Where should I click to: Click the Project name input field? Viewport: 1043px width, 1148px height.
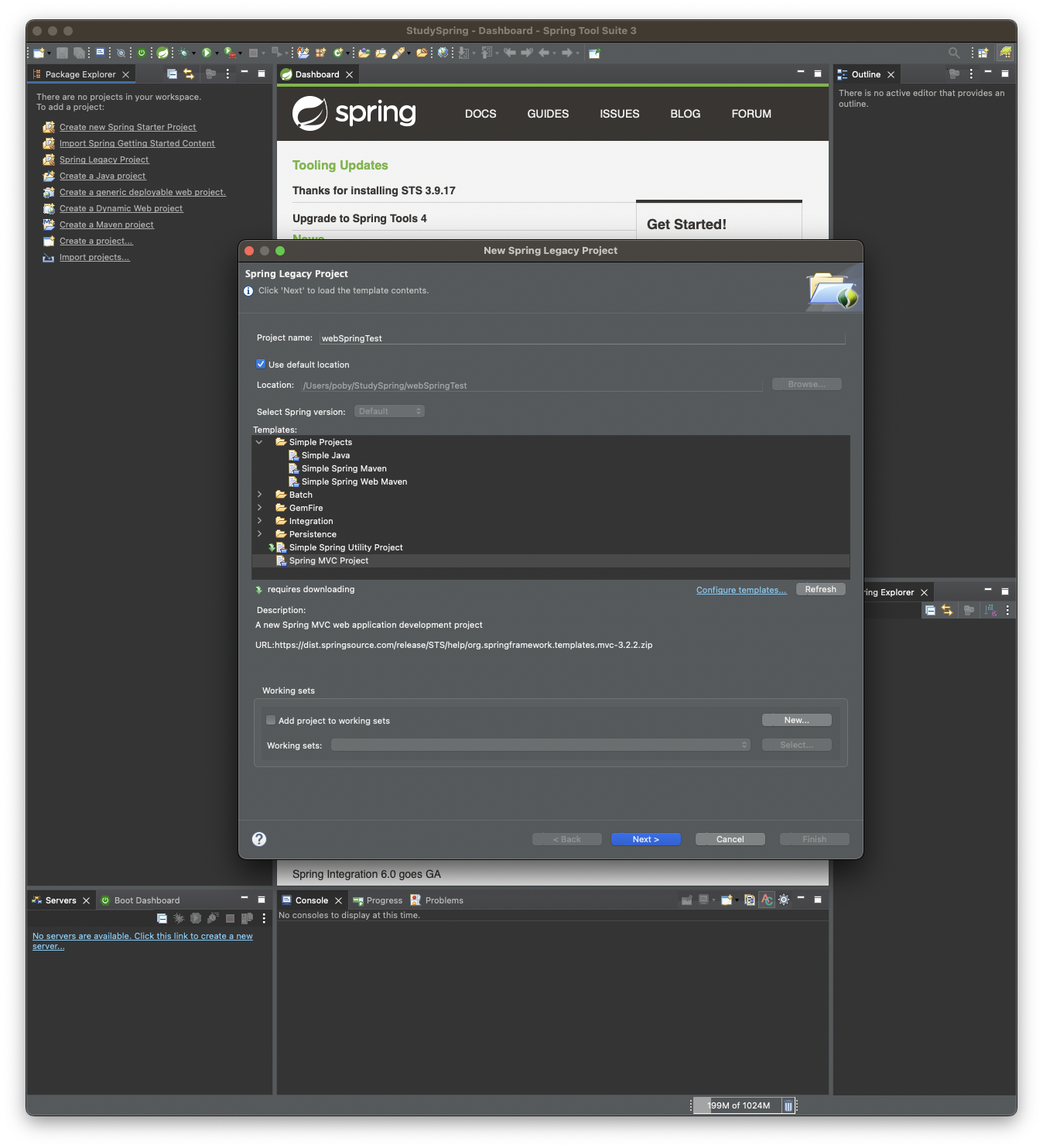point(582,338)
